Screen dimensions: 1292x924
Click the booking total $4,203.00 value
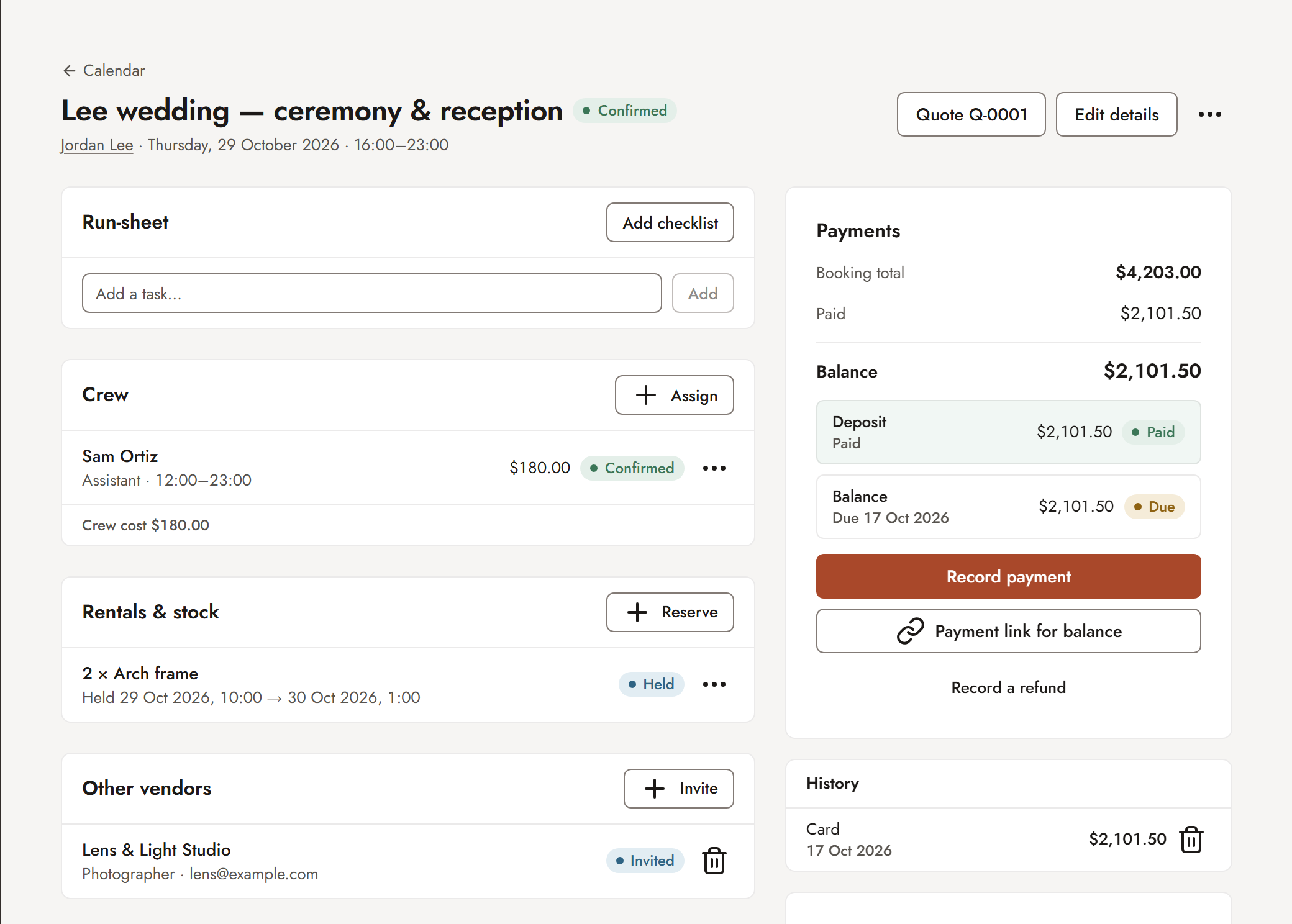[x=1158, y=272]
